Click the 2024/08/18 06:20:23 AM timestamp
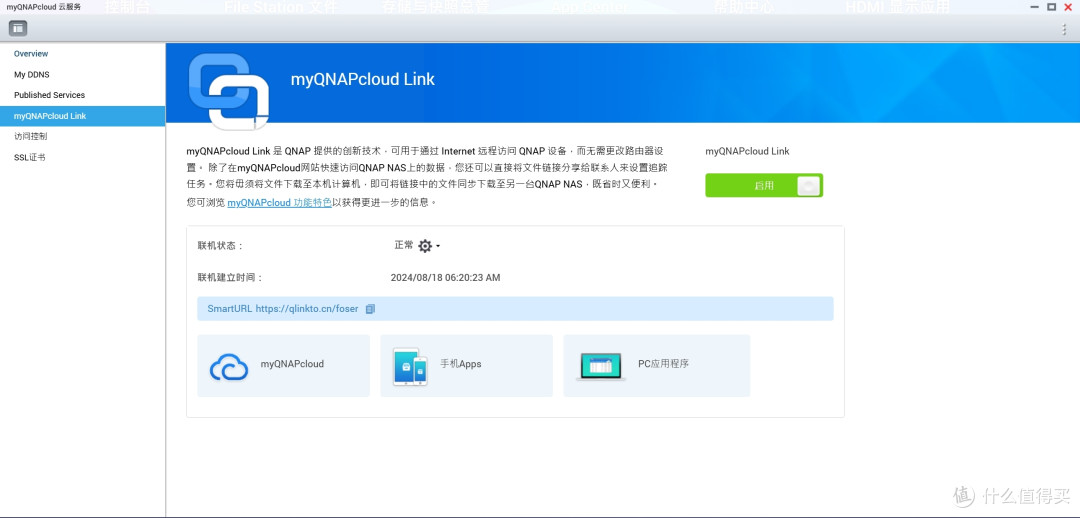The height and width of the screenshot is (518, 1080). tap(446, 278)
